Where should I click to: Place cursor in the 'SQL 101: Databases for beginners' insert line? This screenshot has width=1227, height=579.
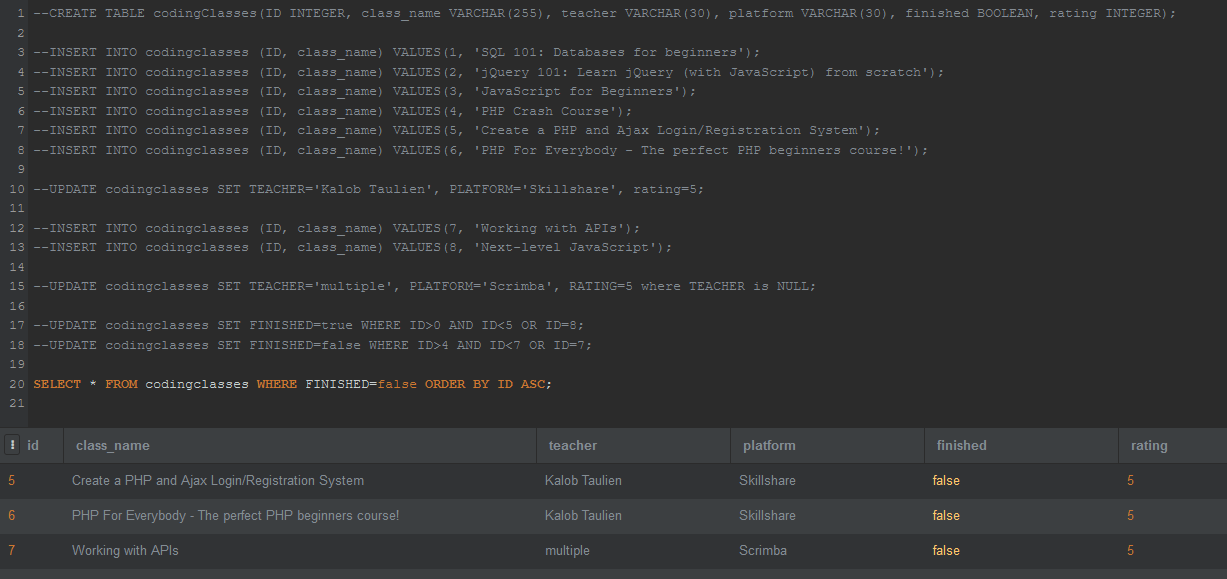pos(397,52)
